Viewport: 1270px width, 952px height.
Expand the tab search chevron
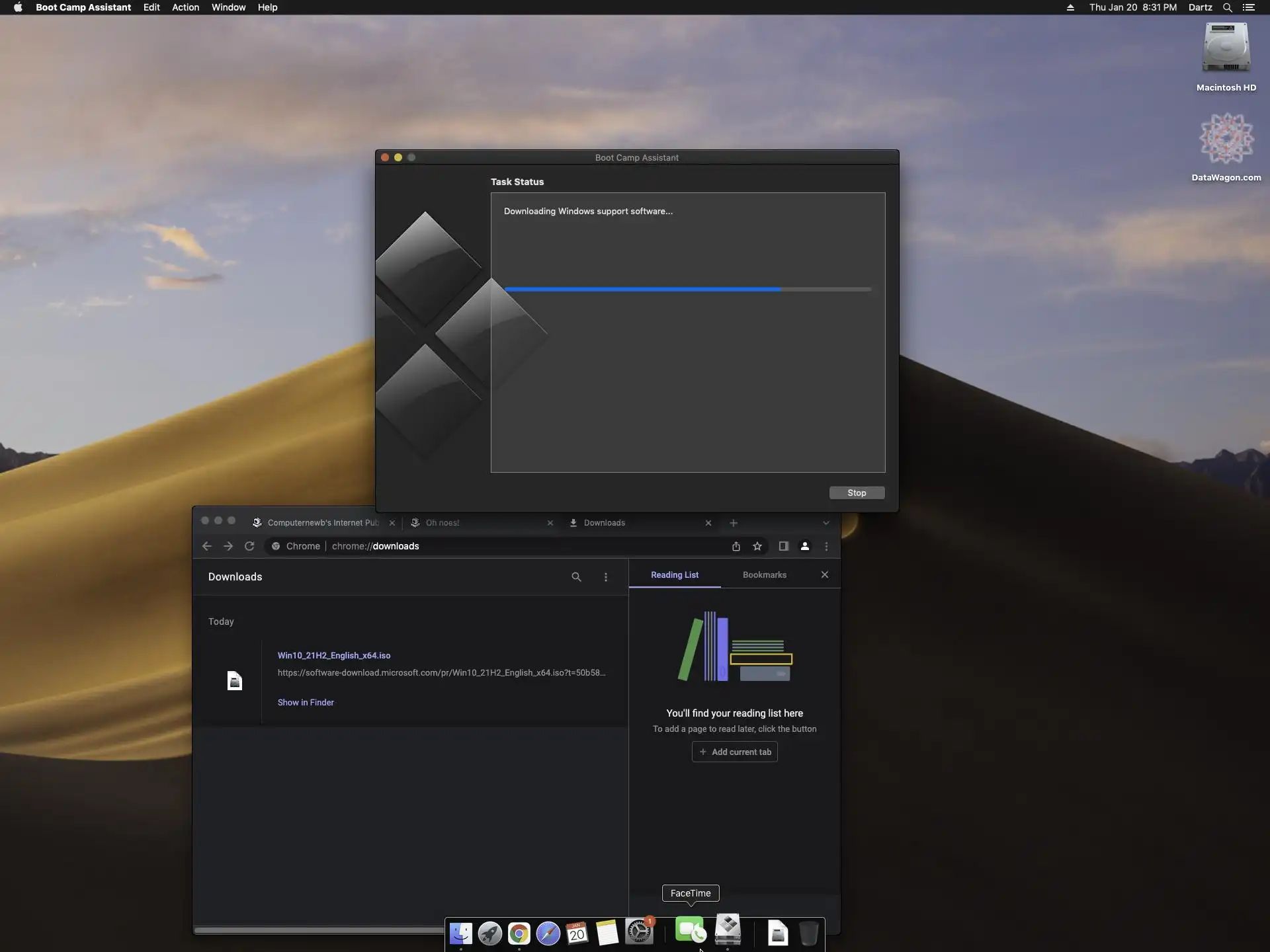(x=825, y=523)
